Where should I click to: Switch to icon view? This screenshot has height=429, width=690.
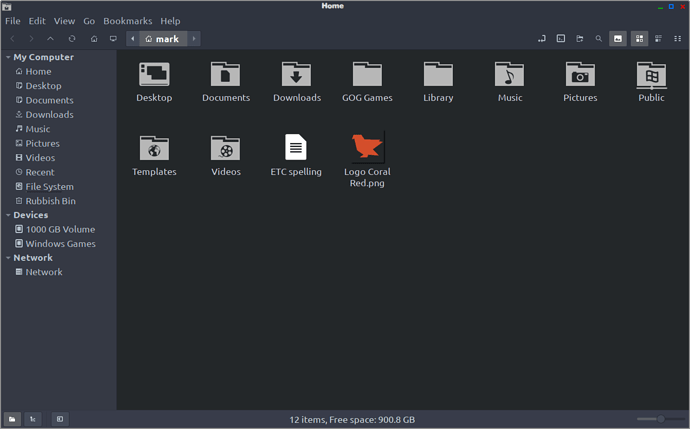click(x=639, y=39)
